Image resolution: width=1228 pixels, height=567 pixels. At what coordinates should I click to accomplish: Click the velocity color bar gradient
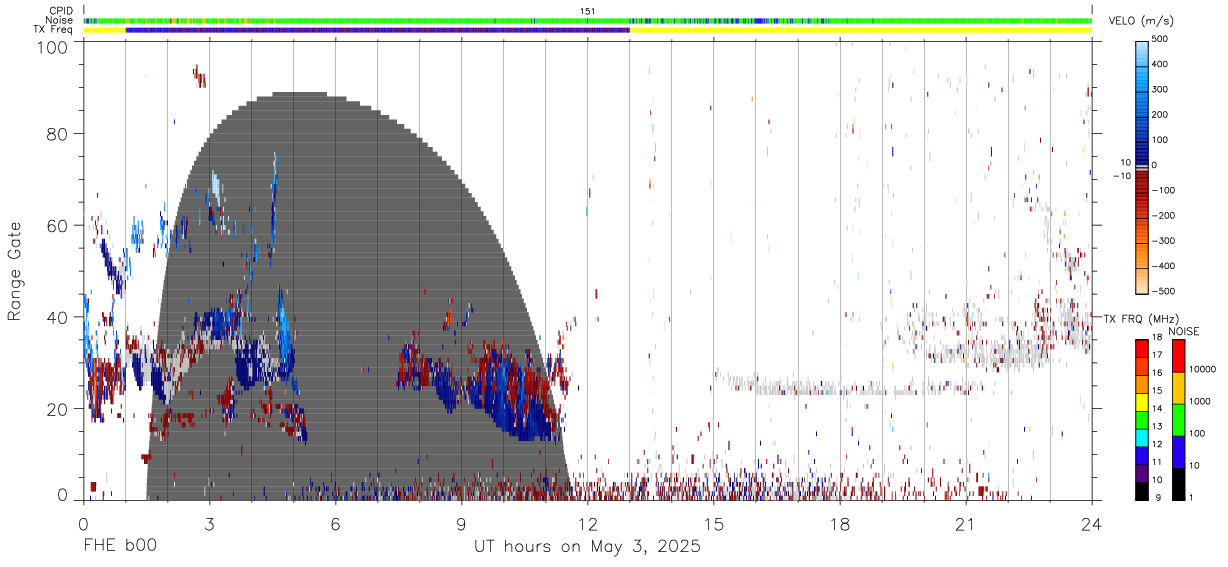point(1144,165)
